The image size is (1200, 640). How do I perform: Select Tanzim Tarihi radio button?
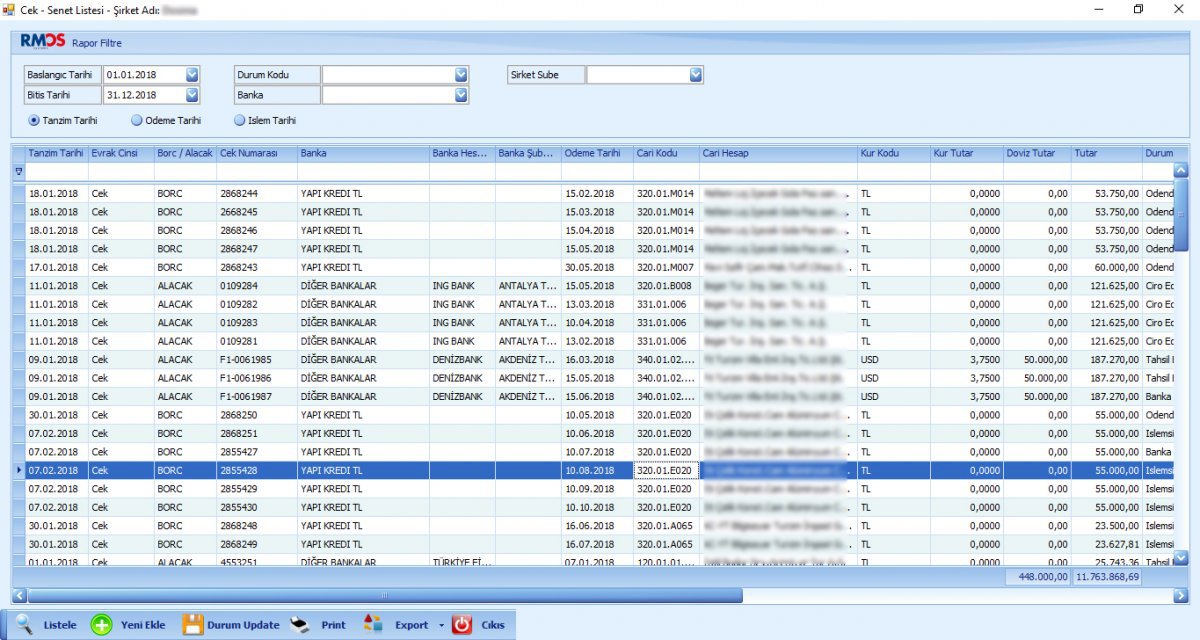[34, 120]
